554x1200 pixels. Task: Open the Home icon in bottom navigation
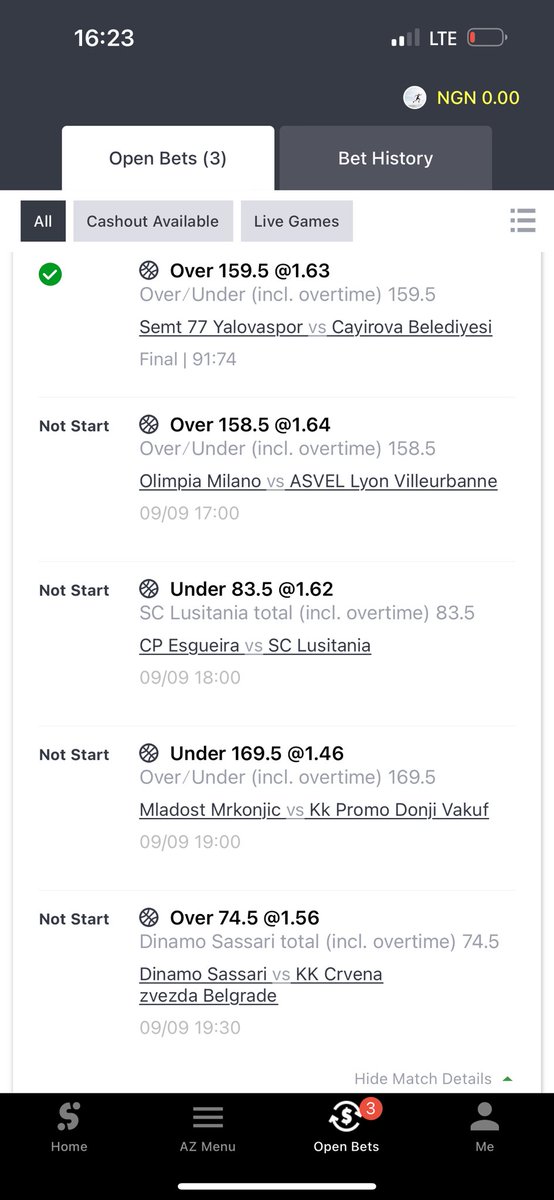(69, 1117)
